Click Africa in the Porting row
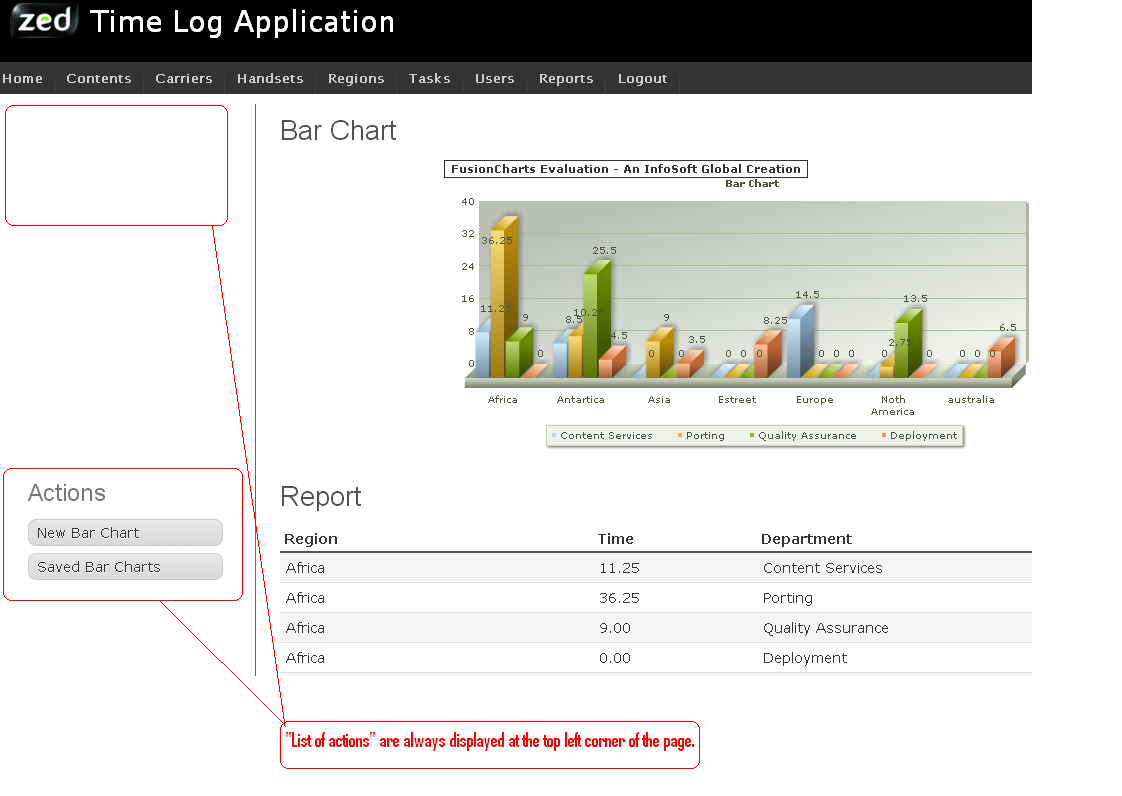This screenshot has height=796, width=1122. (305, 598)
